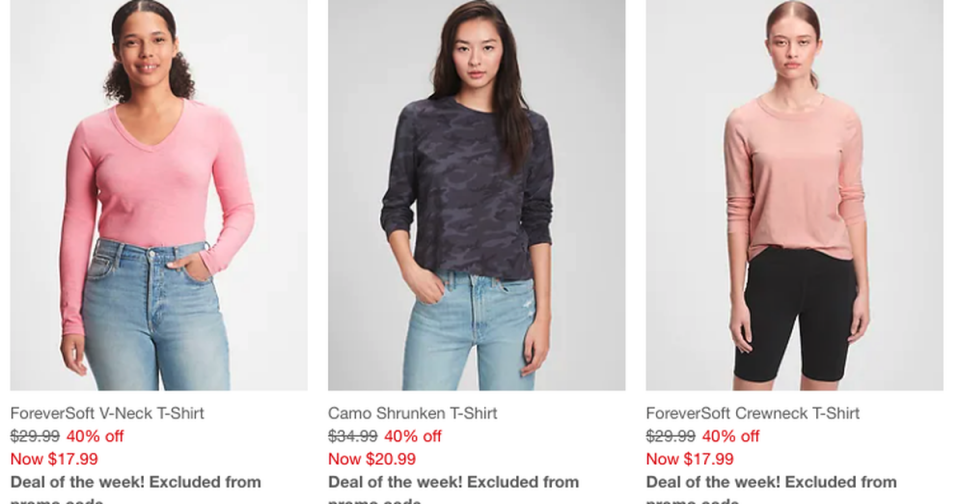The image size is (960, 504).
Task: Click the crossed-out $29.99 price under Crewneck T-Shirt
Action: pyautogui.click(x=671, y=436)
